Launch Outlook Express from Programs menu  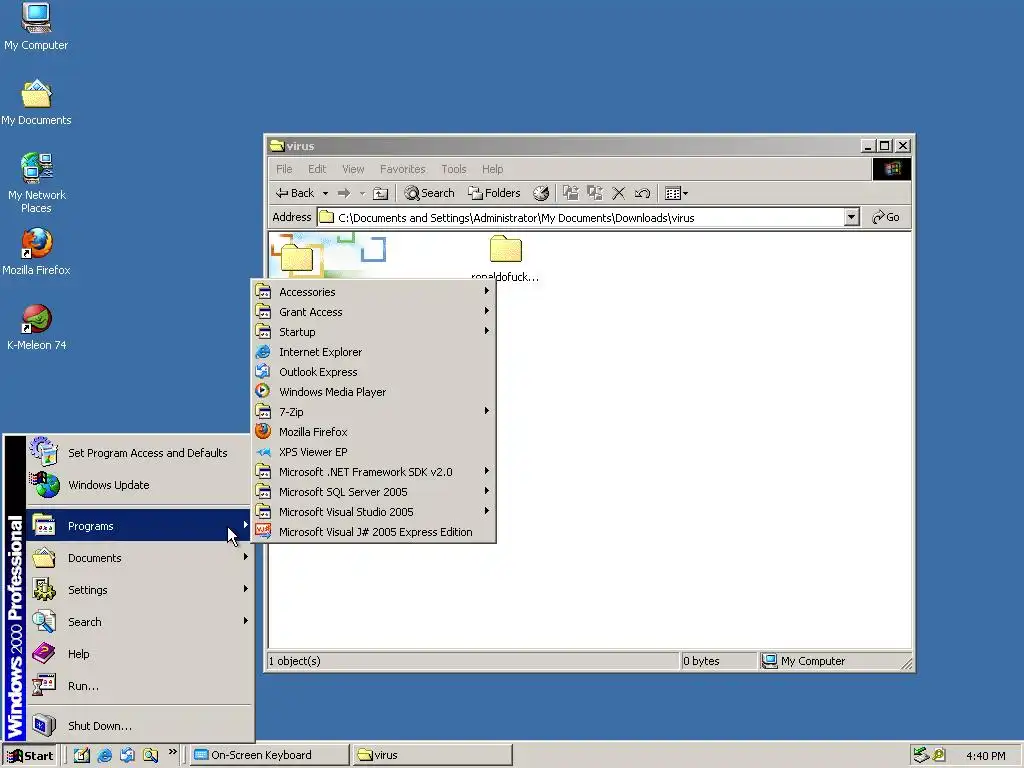374,372
